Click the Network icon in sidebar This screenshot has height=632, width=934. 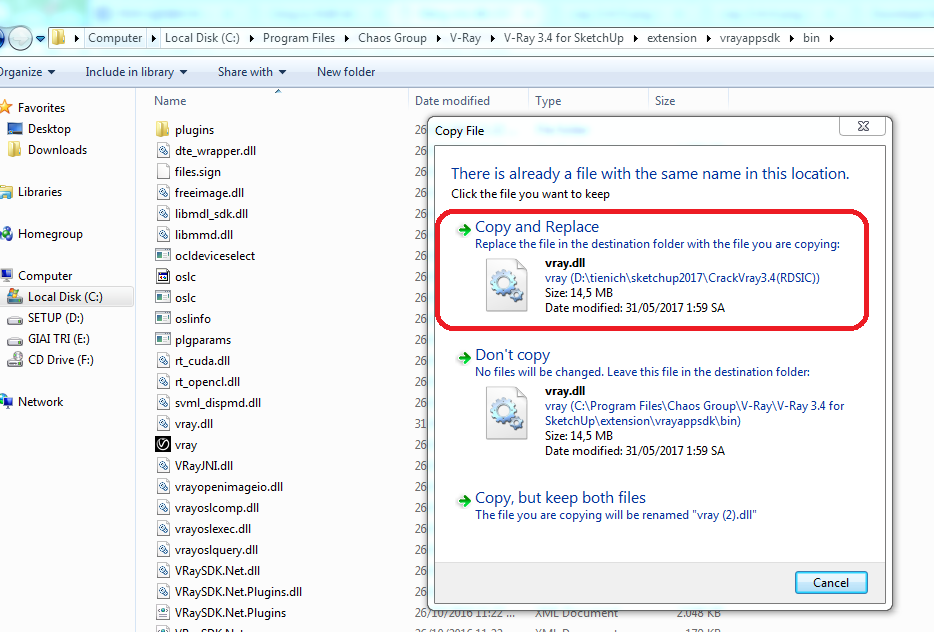(x=7, y=402)
